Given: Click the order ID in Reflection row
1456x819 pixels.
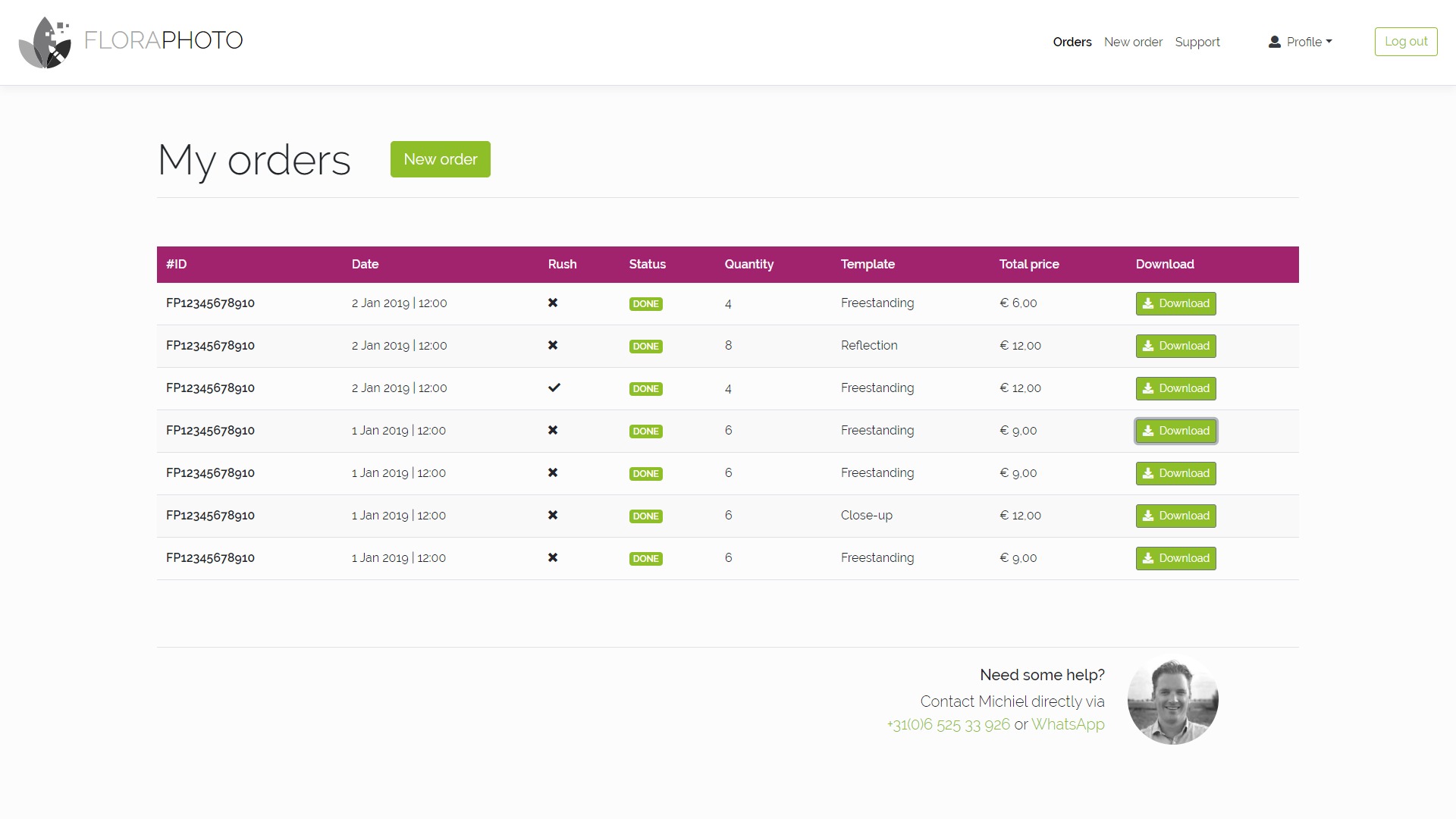Looking at the screenshot, I should point(210,346).
